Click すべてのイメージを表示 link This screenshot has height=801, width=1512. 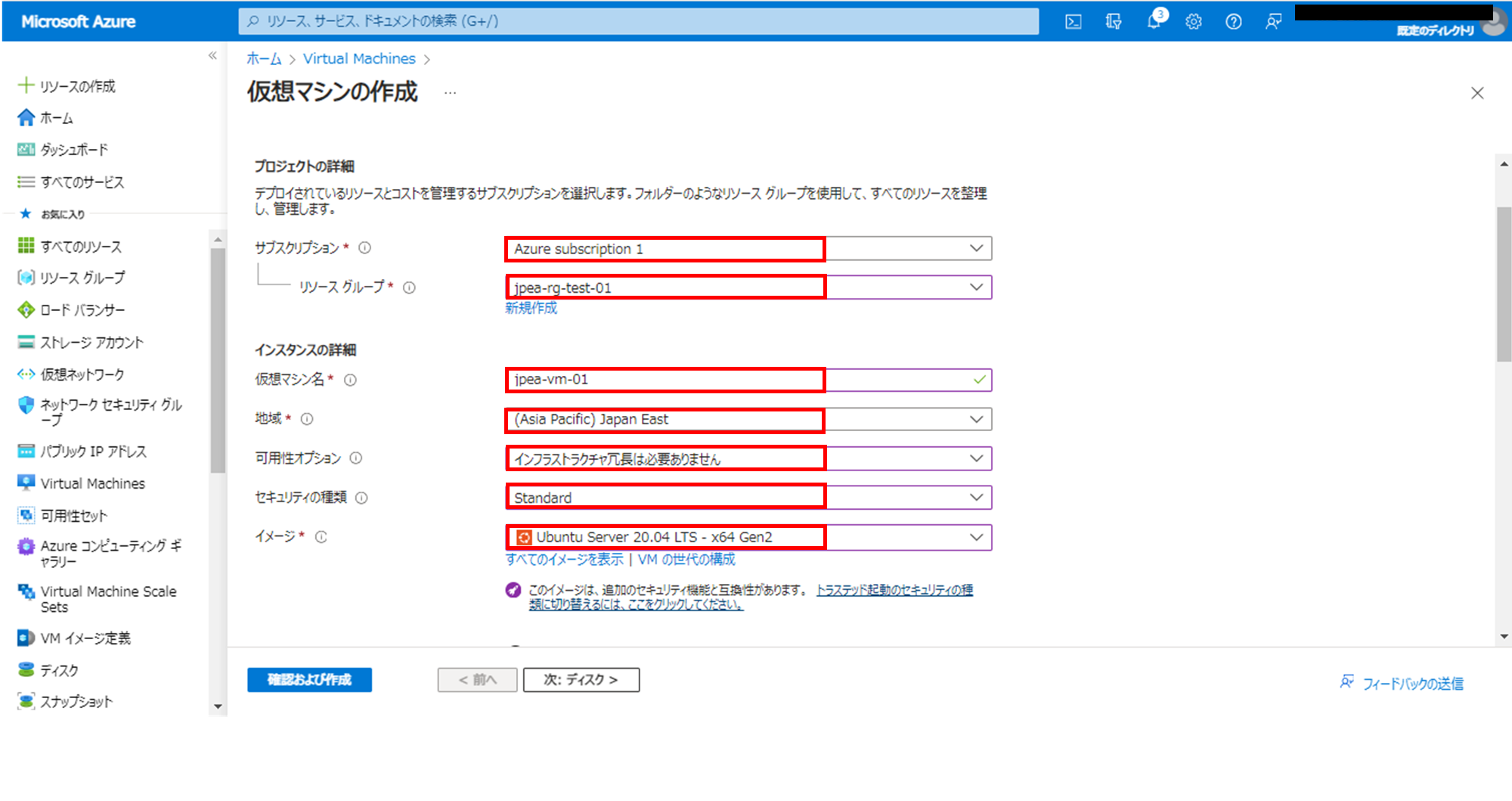[565, 560]
